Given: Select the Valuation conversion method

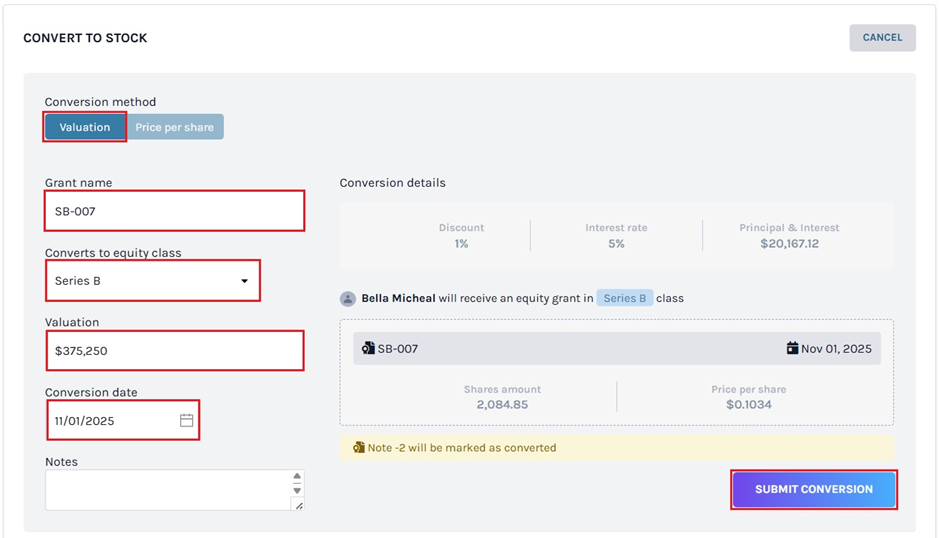Looking at the screenshot, I should (84, 127).
